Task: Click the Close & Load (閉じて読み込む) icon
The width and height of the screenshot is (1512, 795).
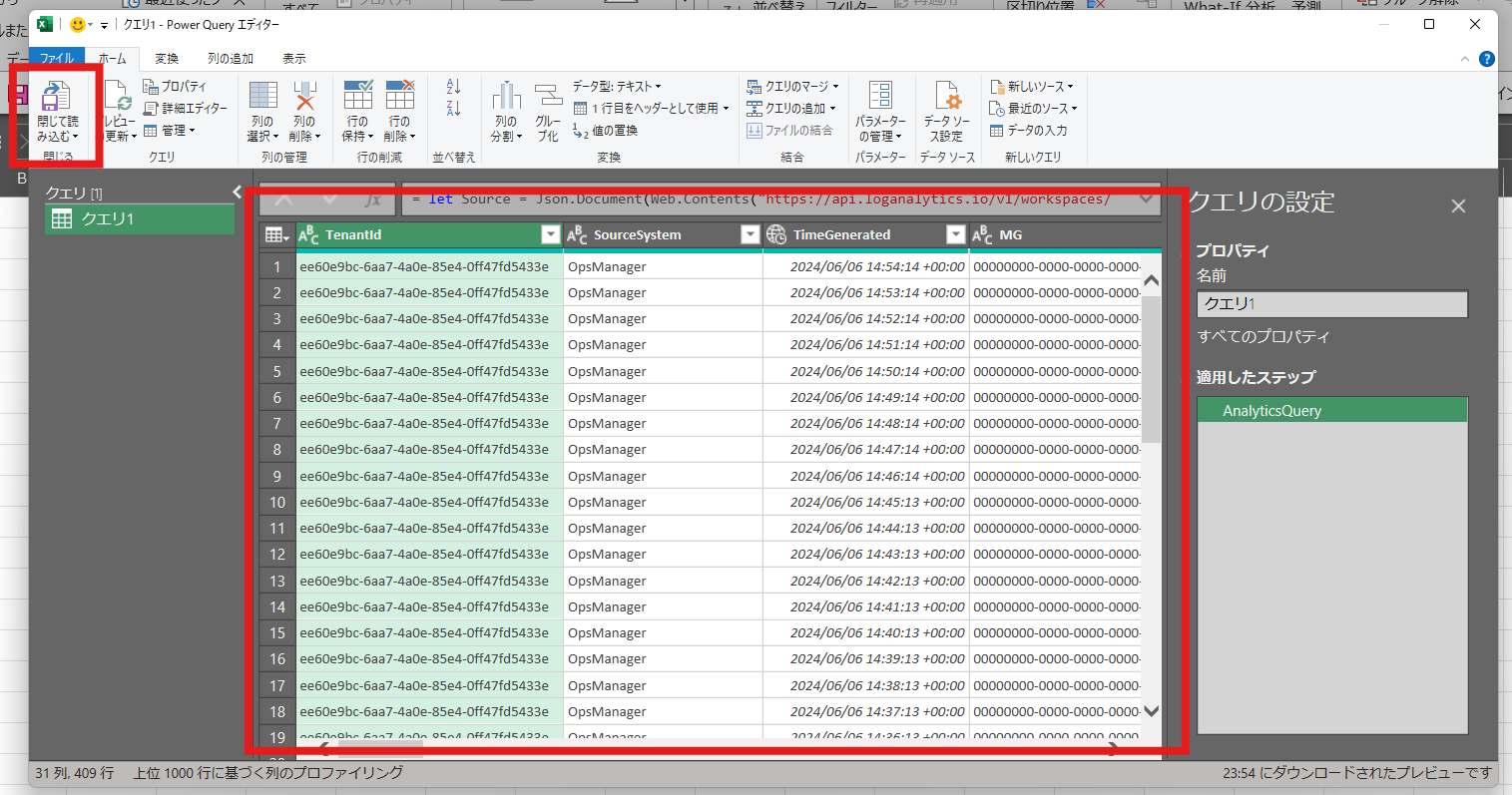Action: (x=55, y=97)
